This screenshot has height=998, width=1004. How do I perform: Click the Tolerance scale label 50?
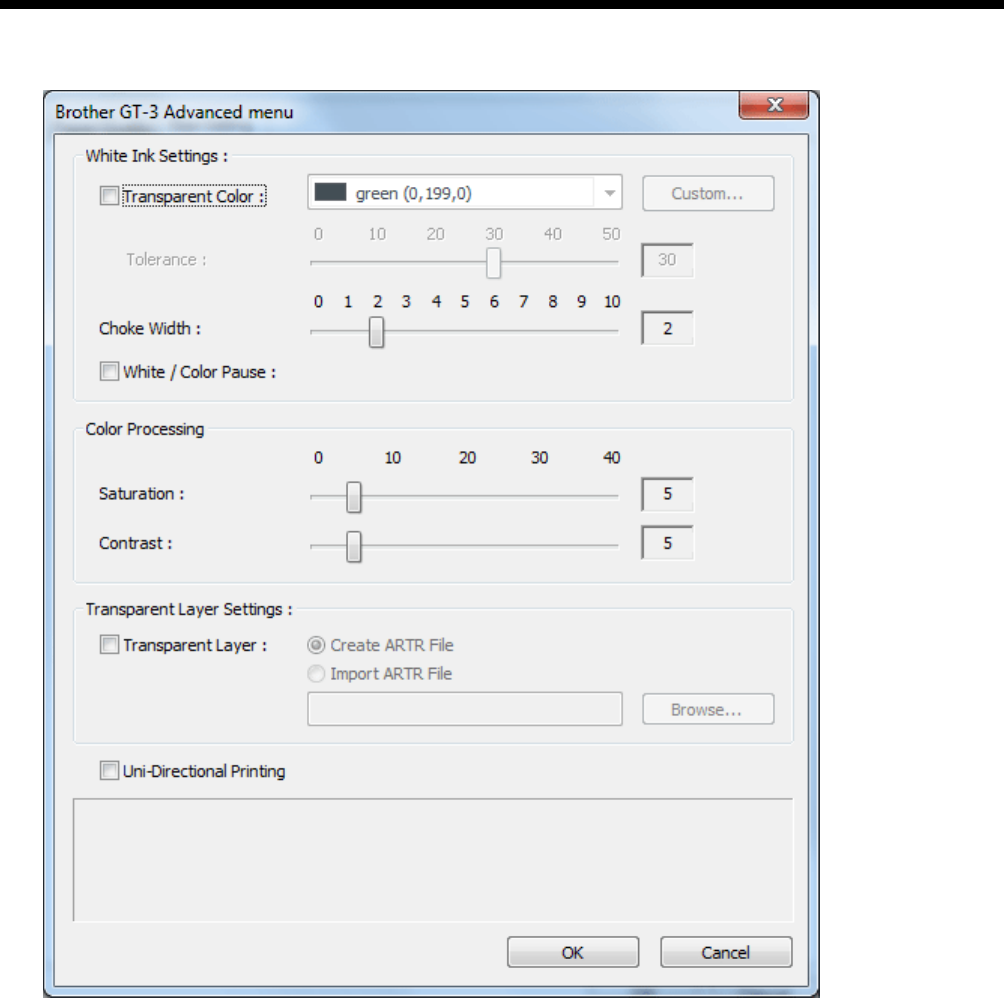pyautogui.click(x=611, y=234)
